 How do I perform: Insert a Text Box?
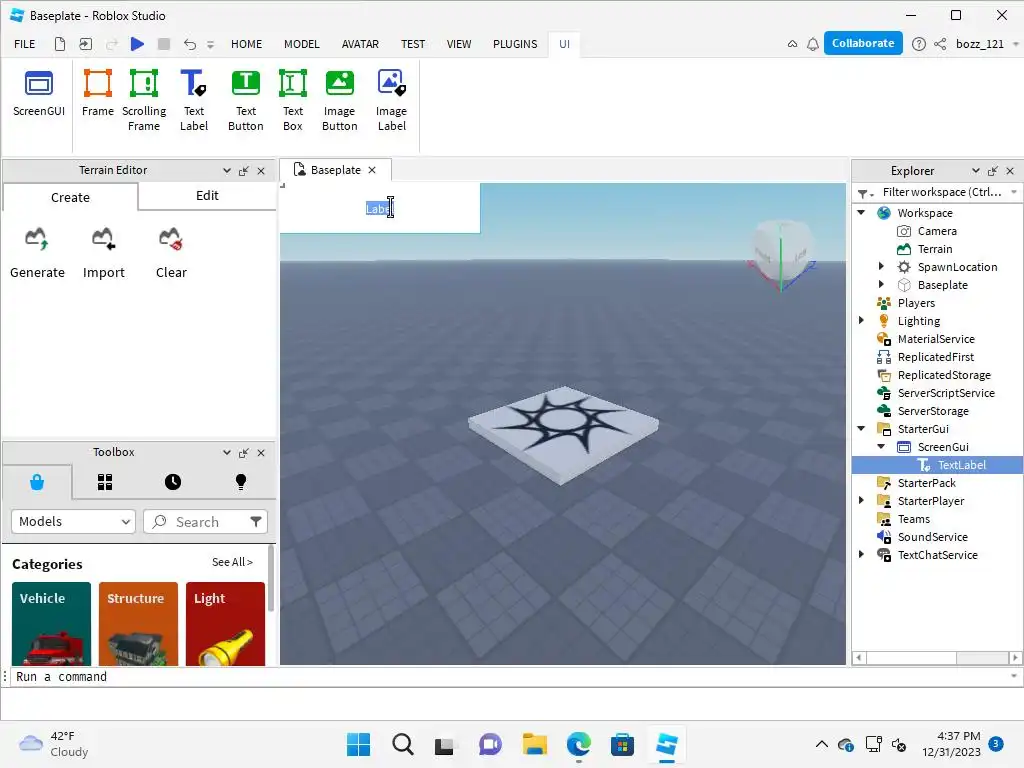click(x=293, y=101)
